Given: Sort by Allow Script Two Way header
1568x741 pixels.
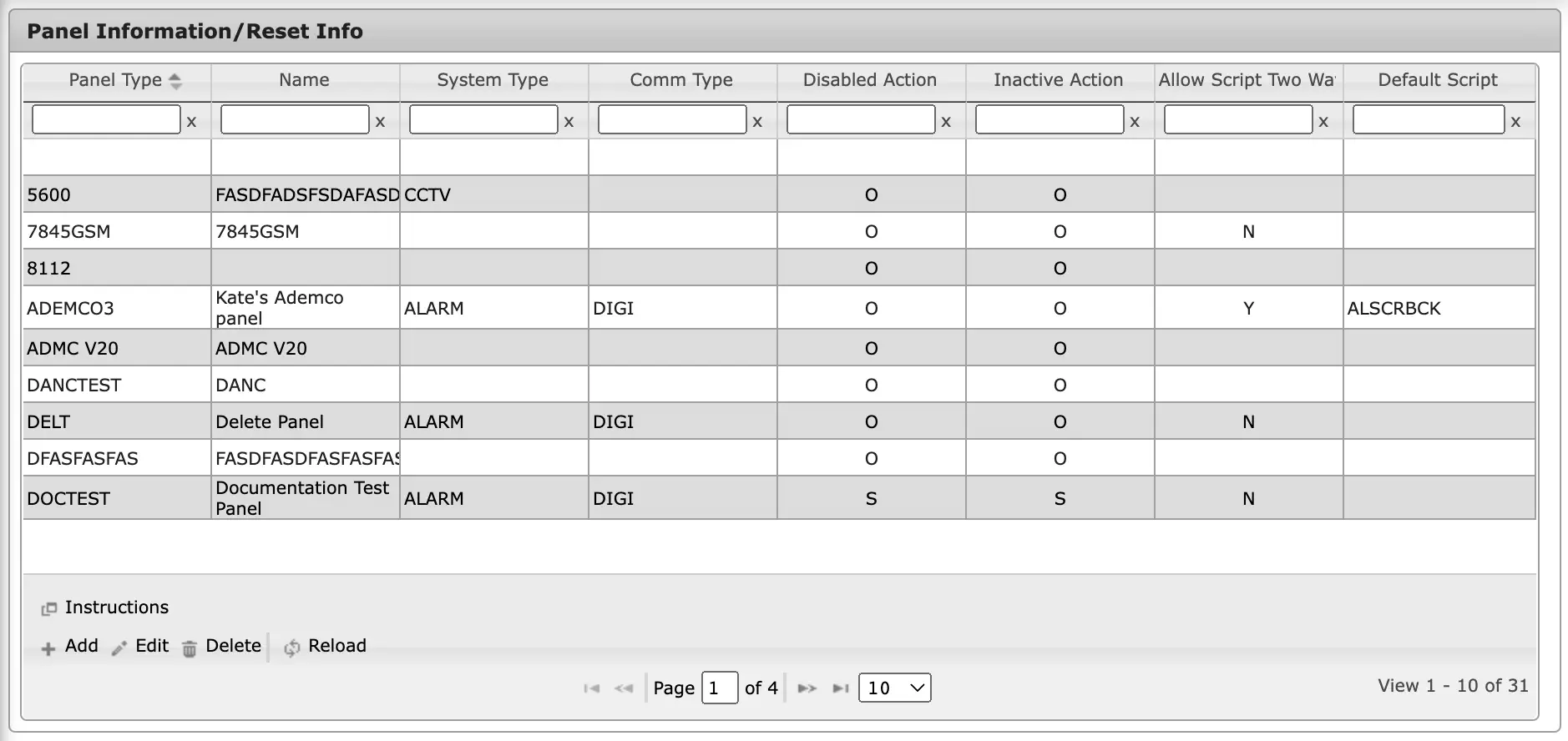Looking at the screenshot, I should pos(1248,80).
